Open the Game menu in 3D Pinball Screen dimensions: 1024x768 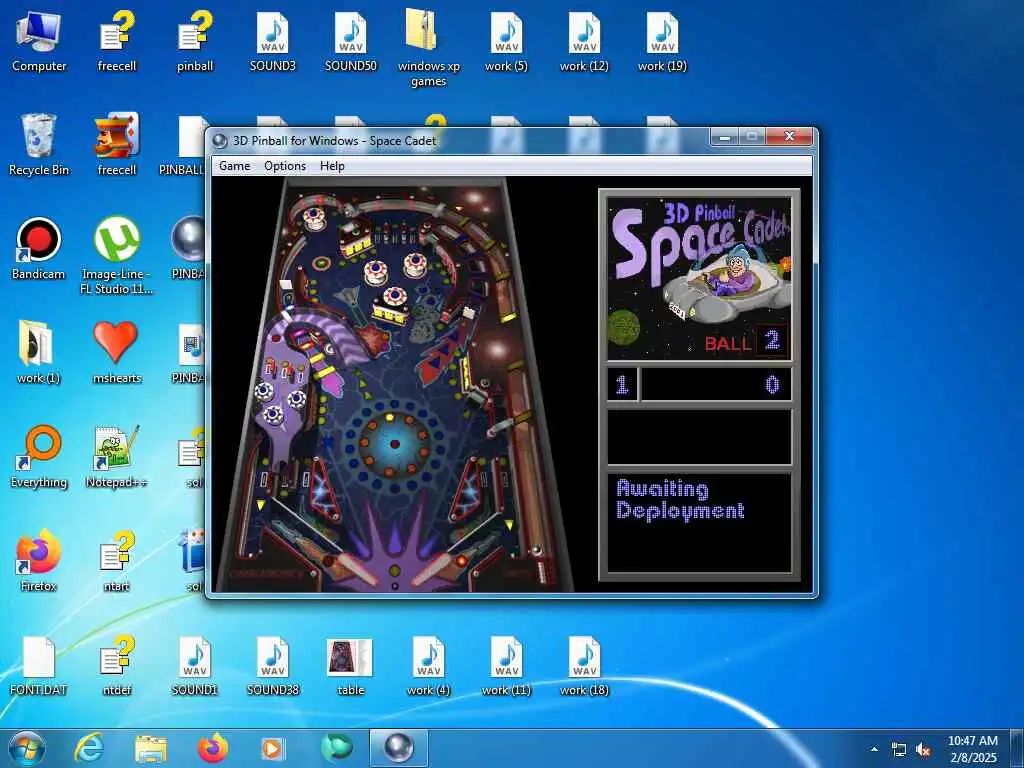tap(234, 166)
